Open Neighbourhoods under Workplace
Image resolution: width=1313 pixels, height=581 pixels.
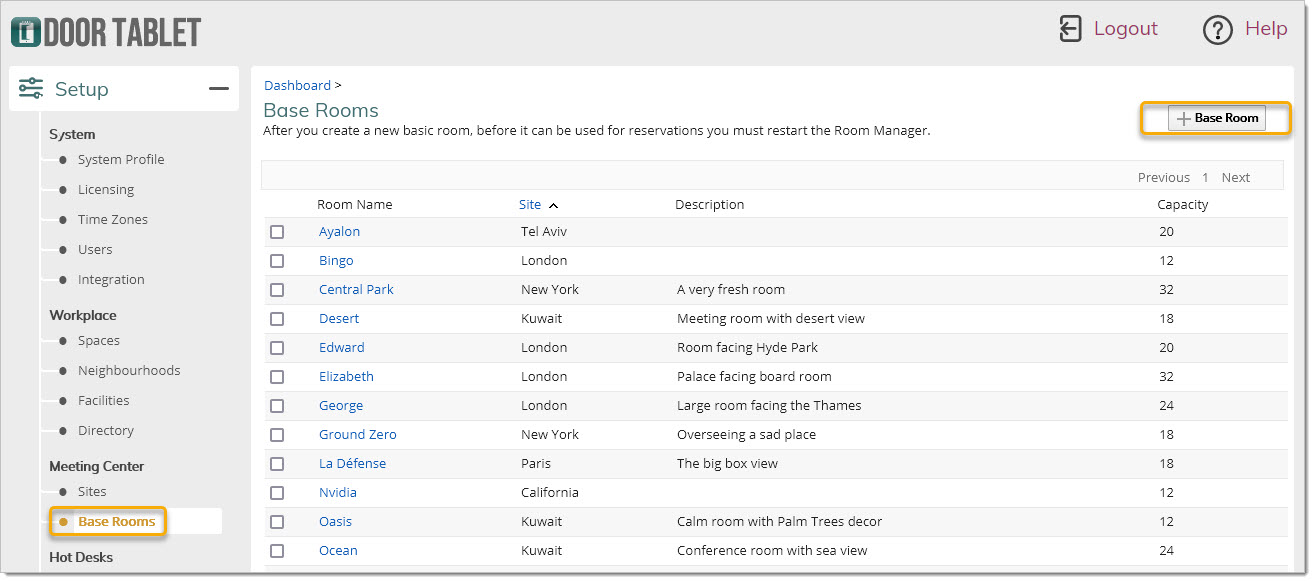(x=129, y=371)
